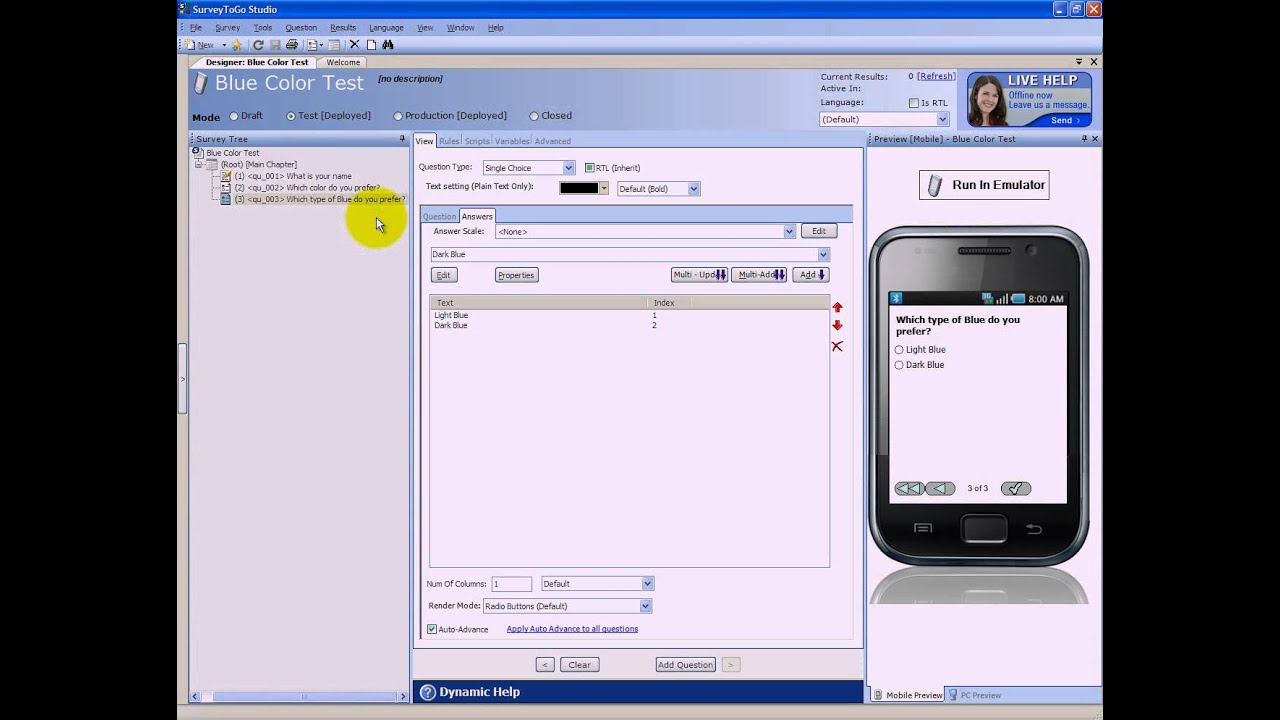Uncheck the Auto-Advance checkbox
The image size is (1280, 720).
click(x=432, y=629)
